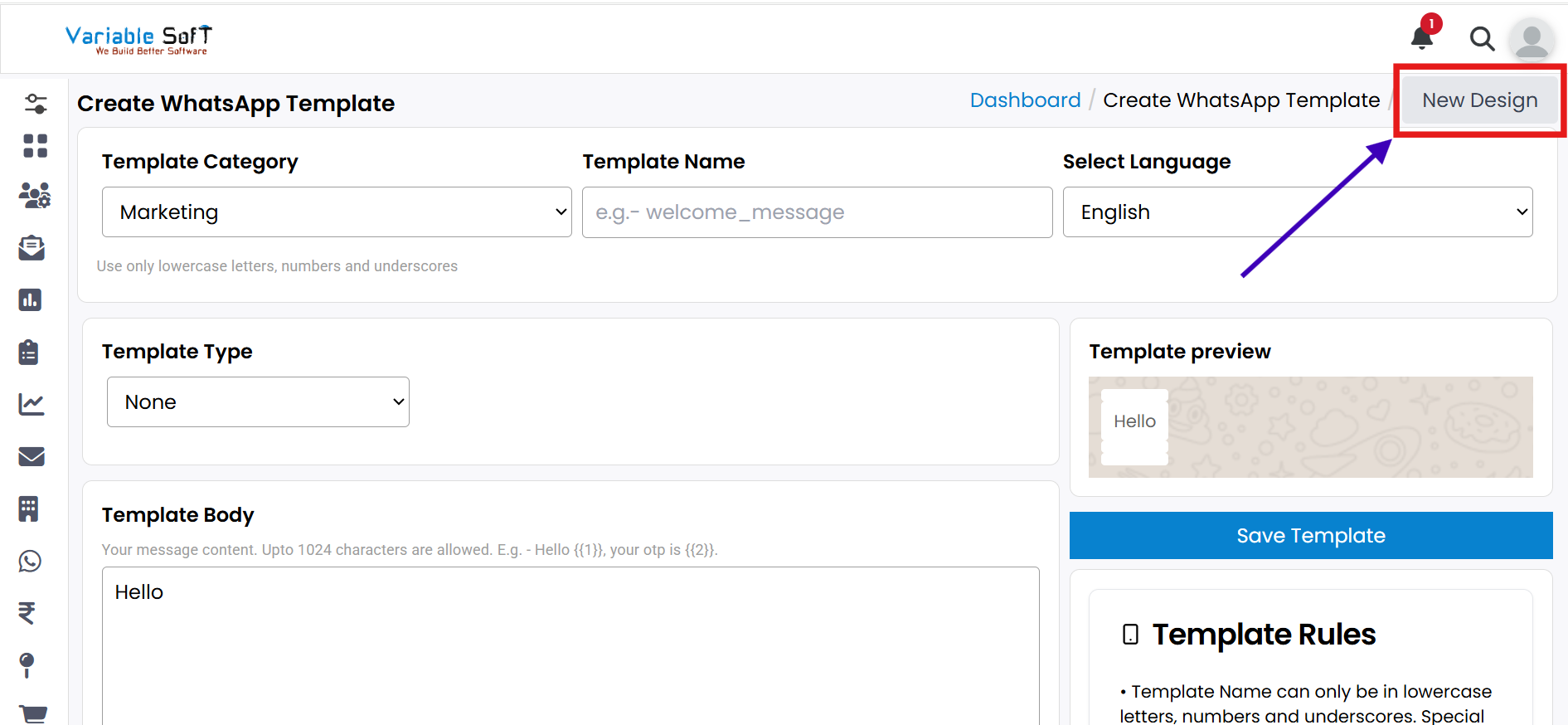This screenshot has height=725, width=1568.
Task: Click the New Design button
Action: point(1479,100)
